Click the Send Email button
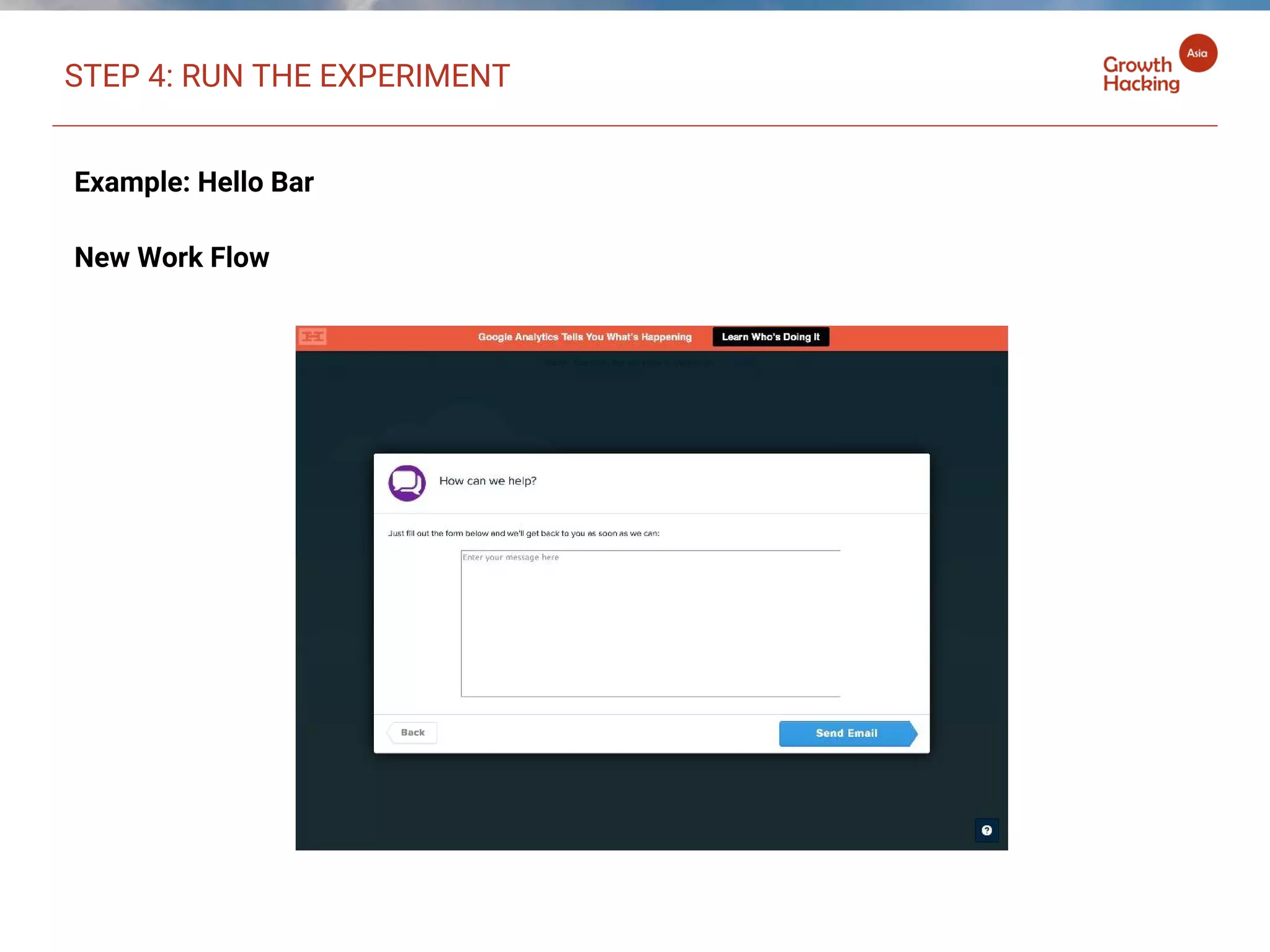The width and height of the screenshot is (1270, 952). [848, 733]
